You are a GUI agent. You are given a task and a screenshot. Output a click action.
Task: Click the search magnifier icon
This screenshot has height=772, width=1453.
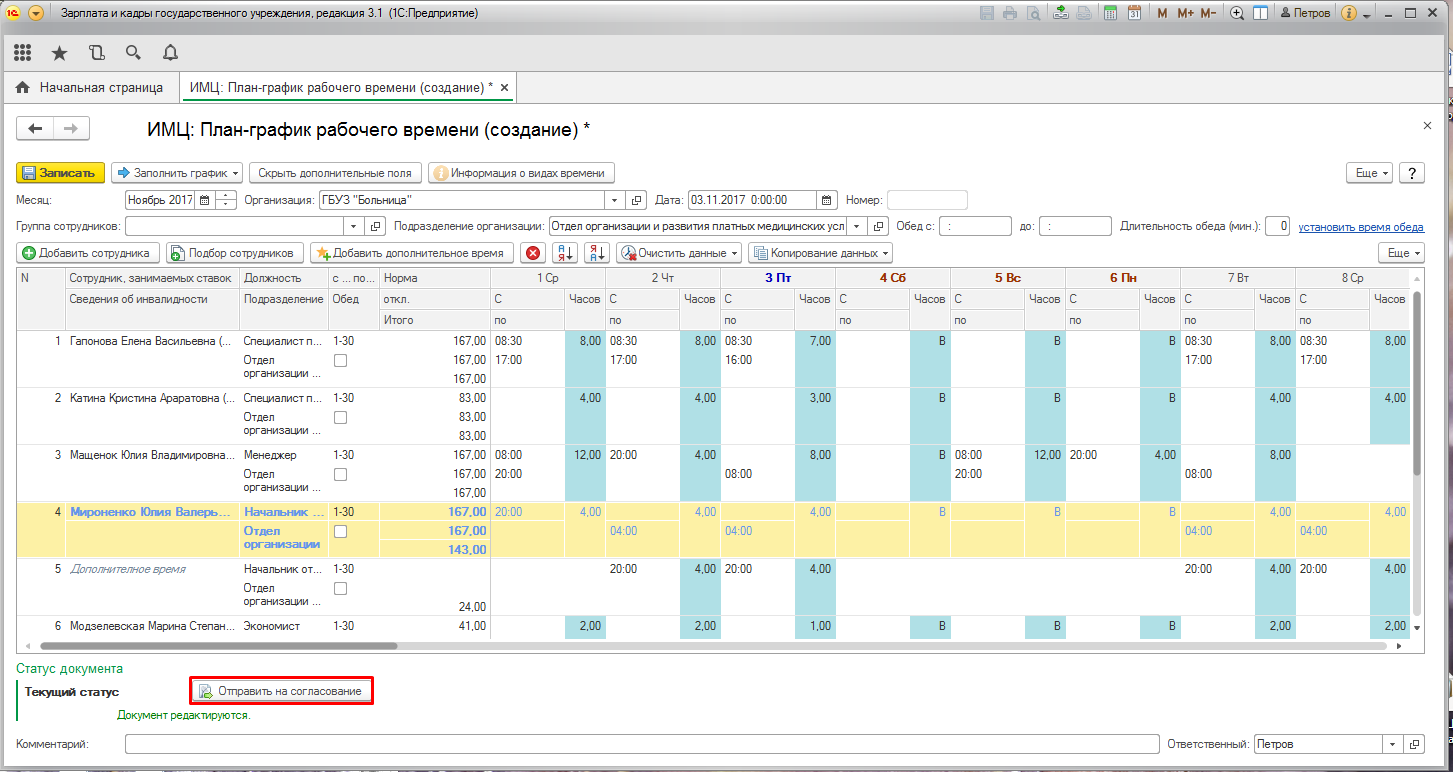[133, 53]
